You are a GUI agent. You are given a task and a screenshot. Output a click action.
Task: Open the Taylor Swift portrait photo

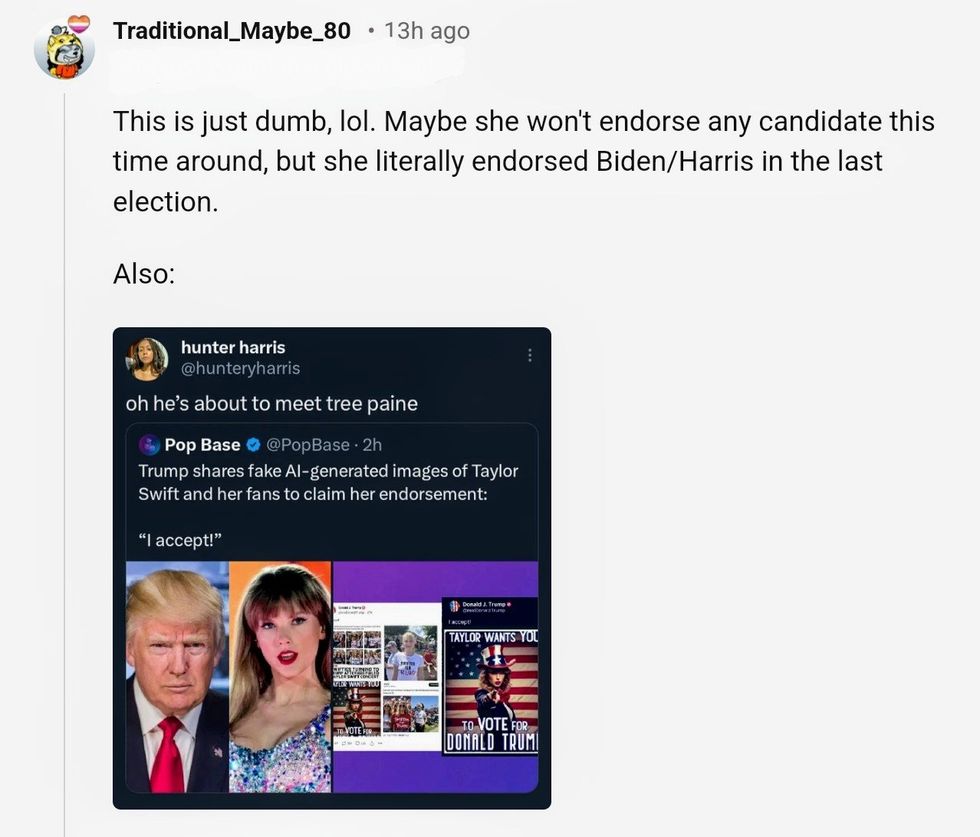coord(280,677)
